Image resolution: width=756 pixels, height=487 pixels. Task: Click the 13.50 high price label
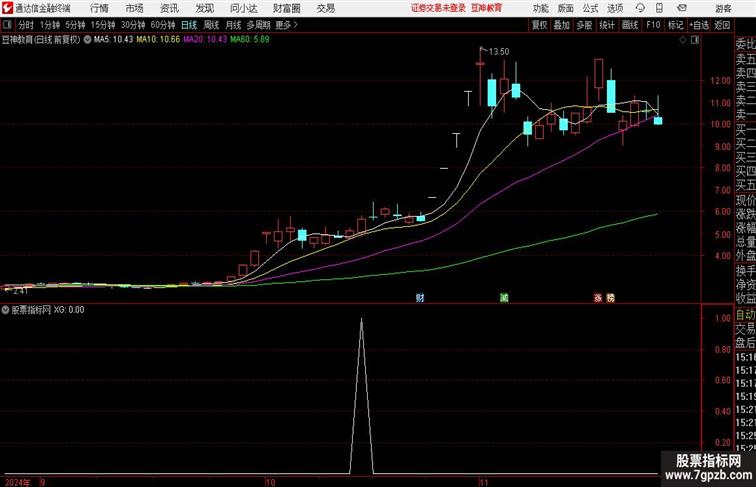499,52
